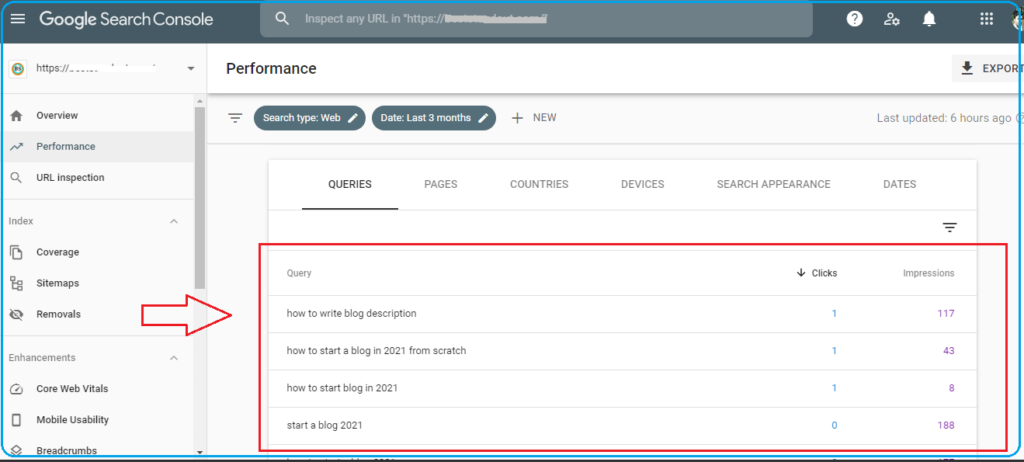The image size is (1024, 462).
Task: Select query 'how to start blog in 2021'
Action: [x=342, y=388]
